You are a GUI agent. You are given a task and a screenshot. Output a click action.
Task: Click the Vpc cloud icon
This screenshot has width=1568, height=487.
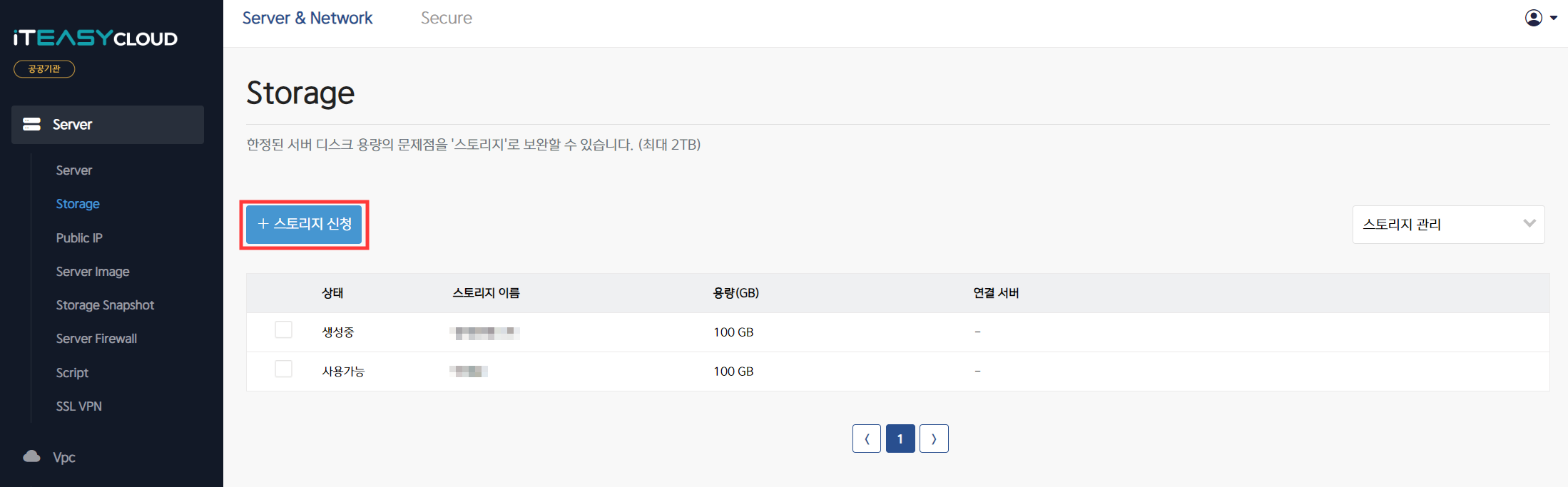(x=31, y=456)
